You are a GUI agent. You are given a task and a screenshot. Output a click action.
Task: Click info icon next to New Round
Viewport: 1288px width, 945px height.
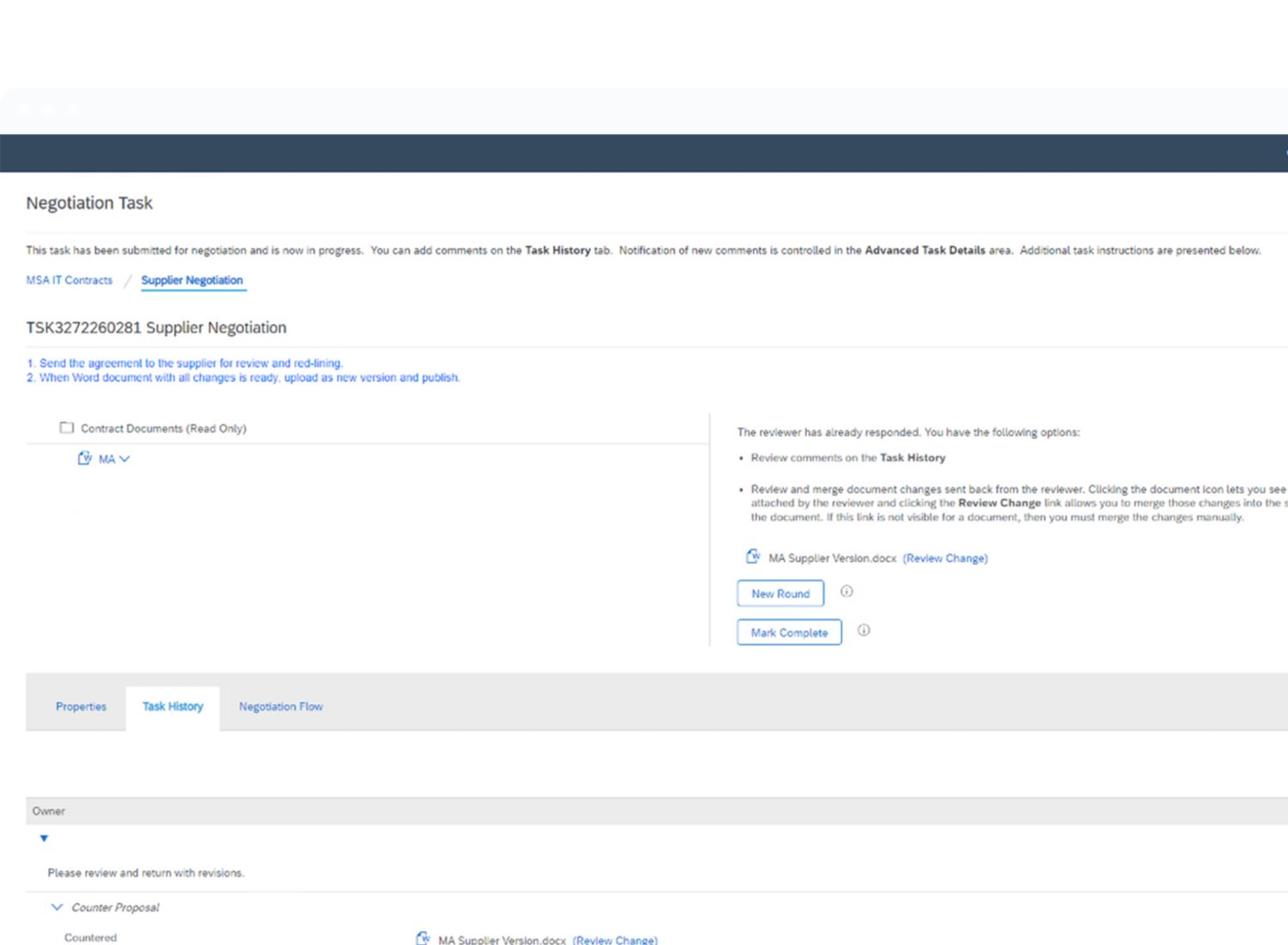[x=847, y=591]
